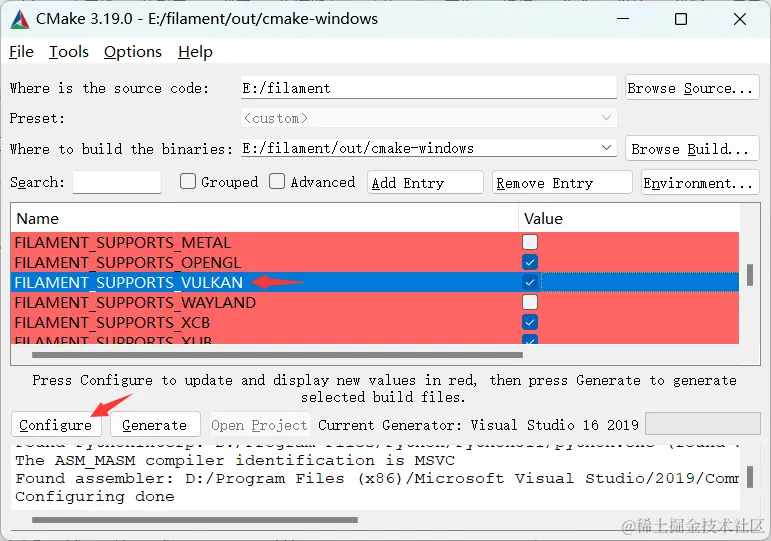The image size is (771, 541).
Task: Click the Generate button
Action: 155,424
